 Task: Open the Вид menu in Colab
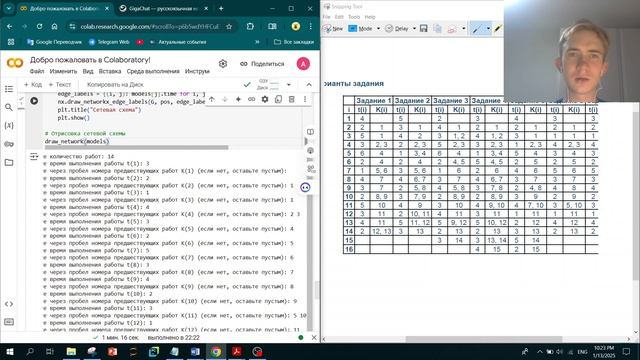pos(88,71)
